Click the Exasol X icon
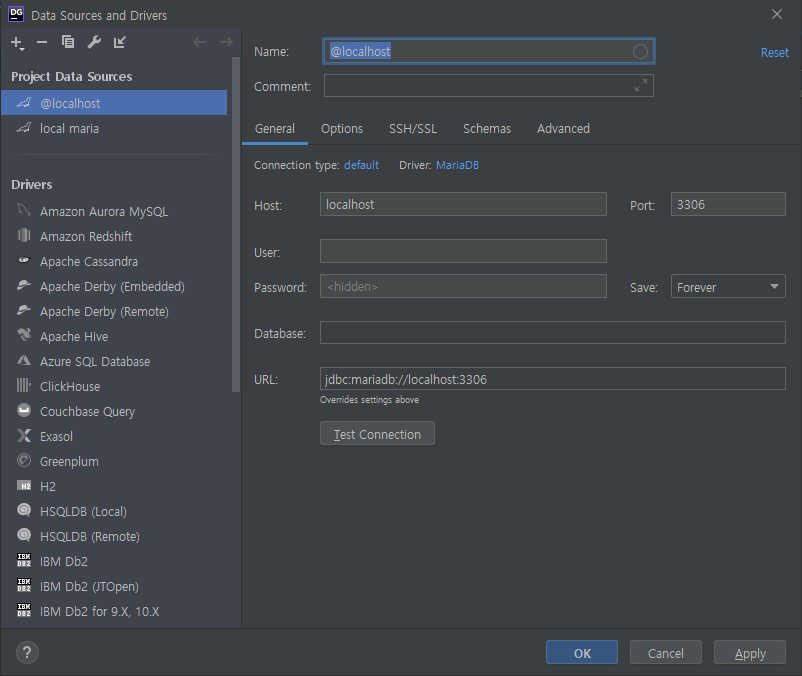Screen dimensions: 802x676 pos(24,436)
